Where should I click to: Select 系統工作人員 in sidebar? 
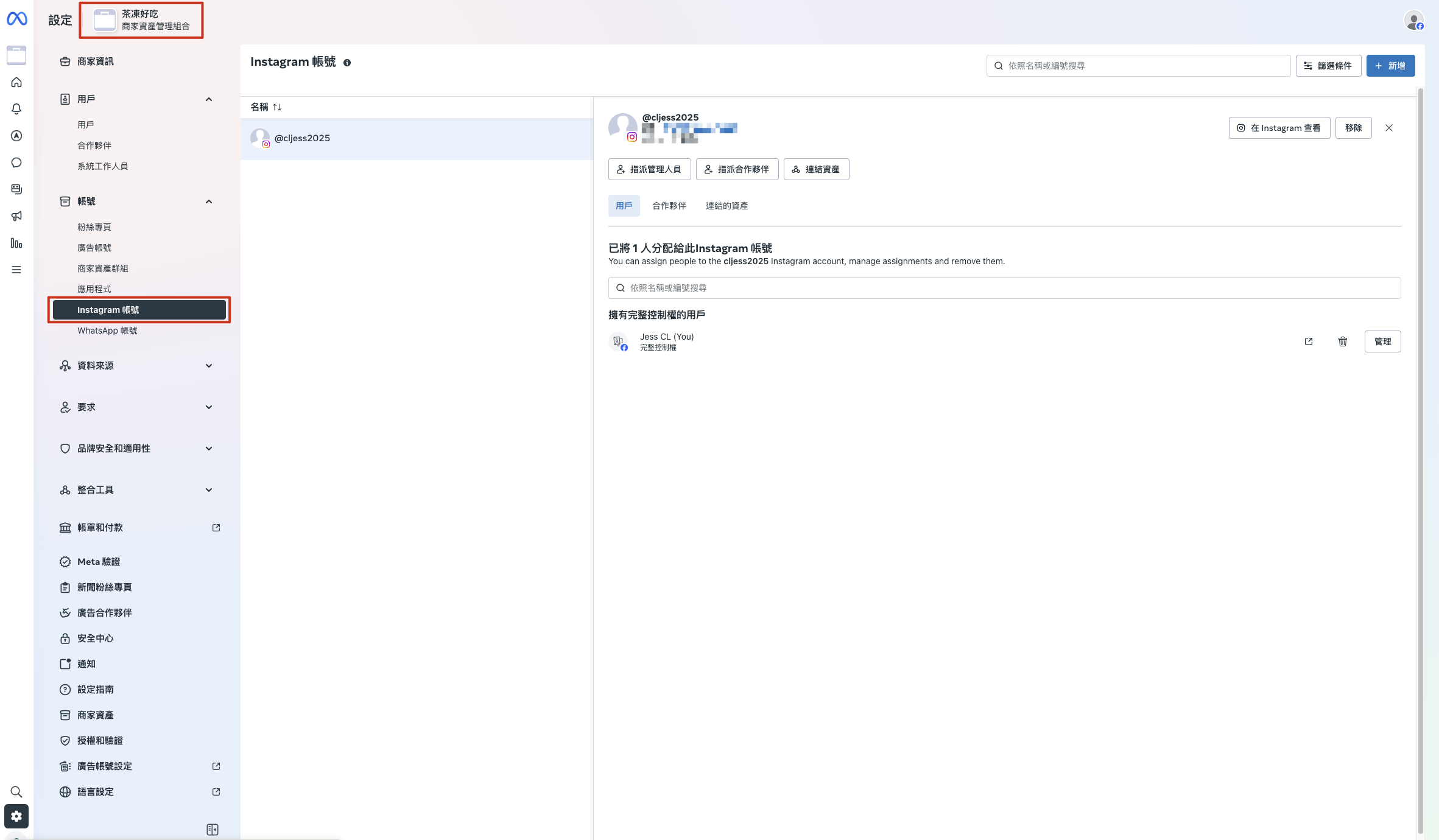point(102,166)
